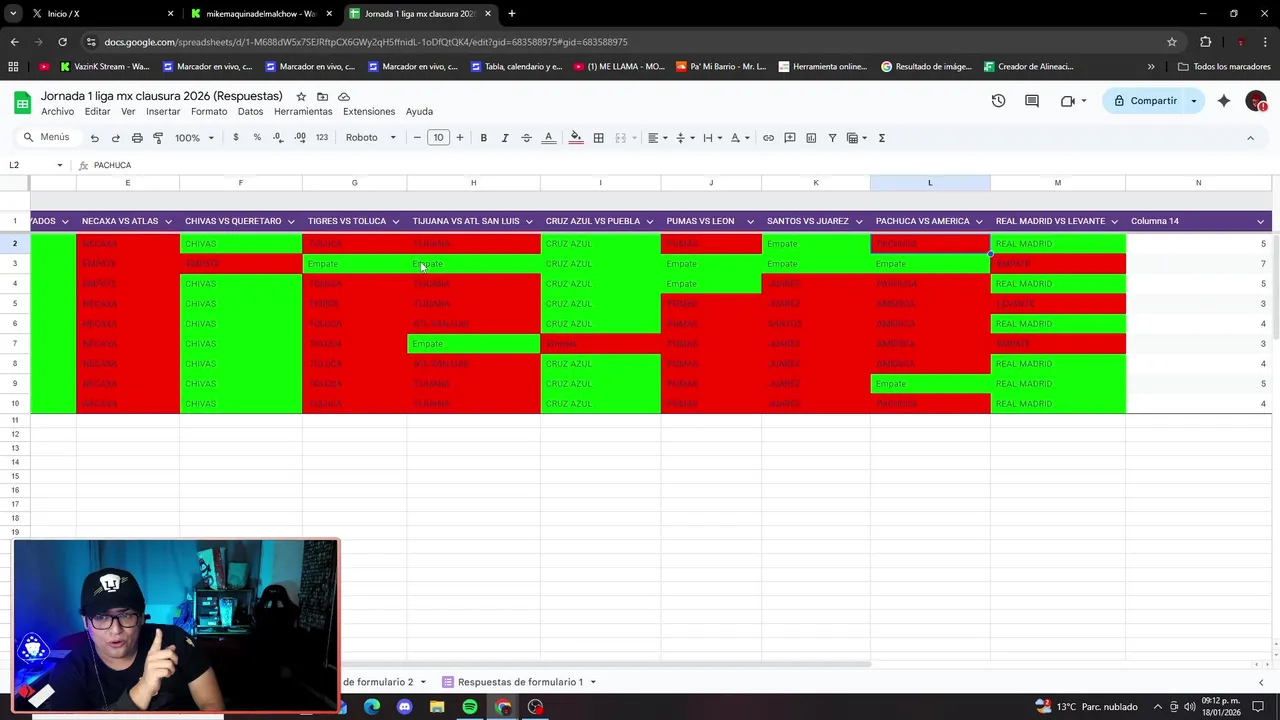Open the Roboto font dropdown
This screenshot has height=720, width=1280.
click(x=370, y=138)
